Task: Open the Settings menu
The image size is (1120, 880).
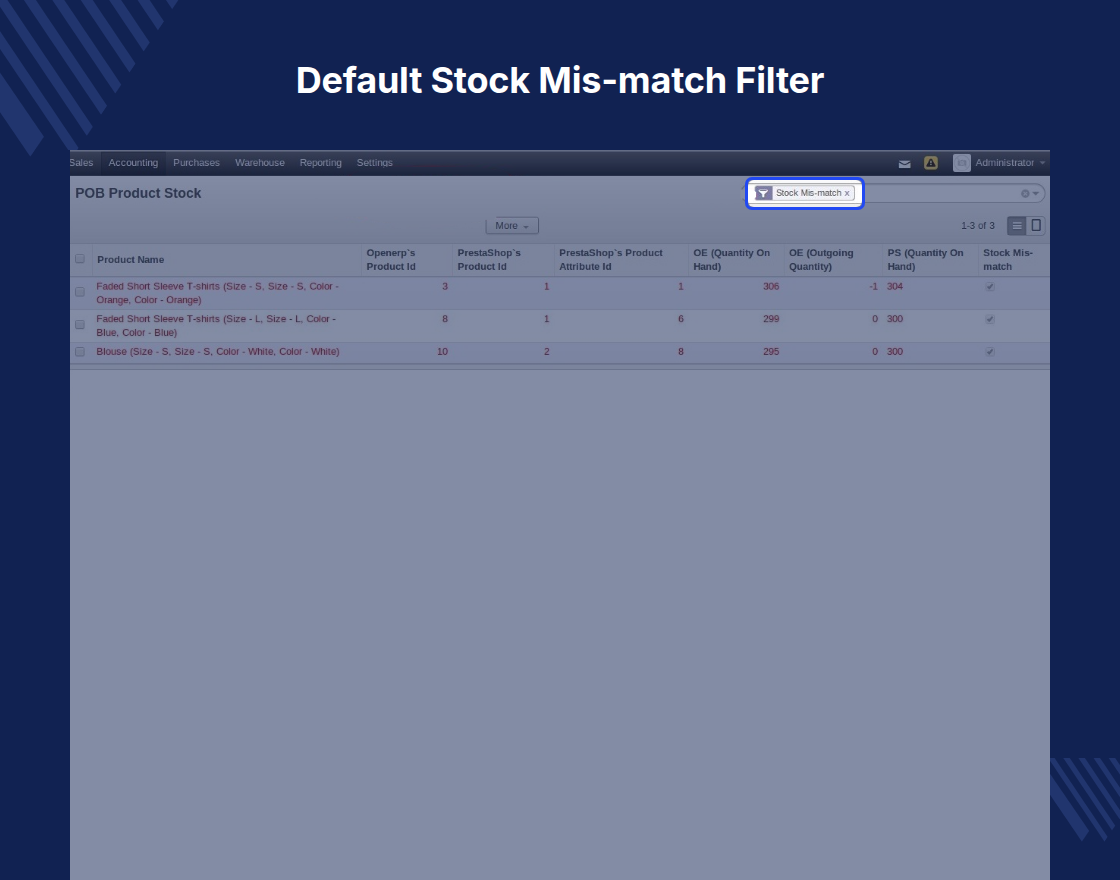Action: pos(374,163)
